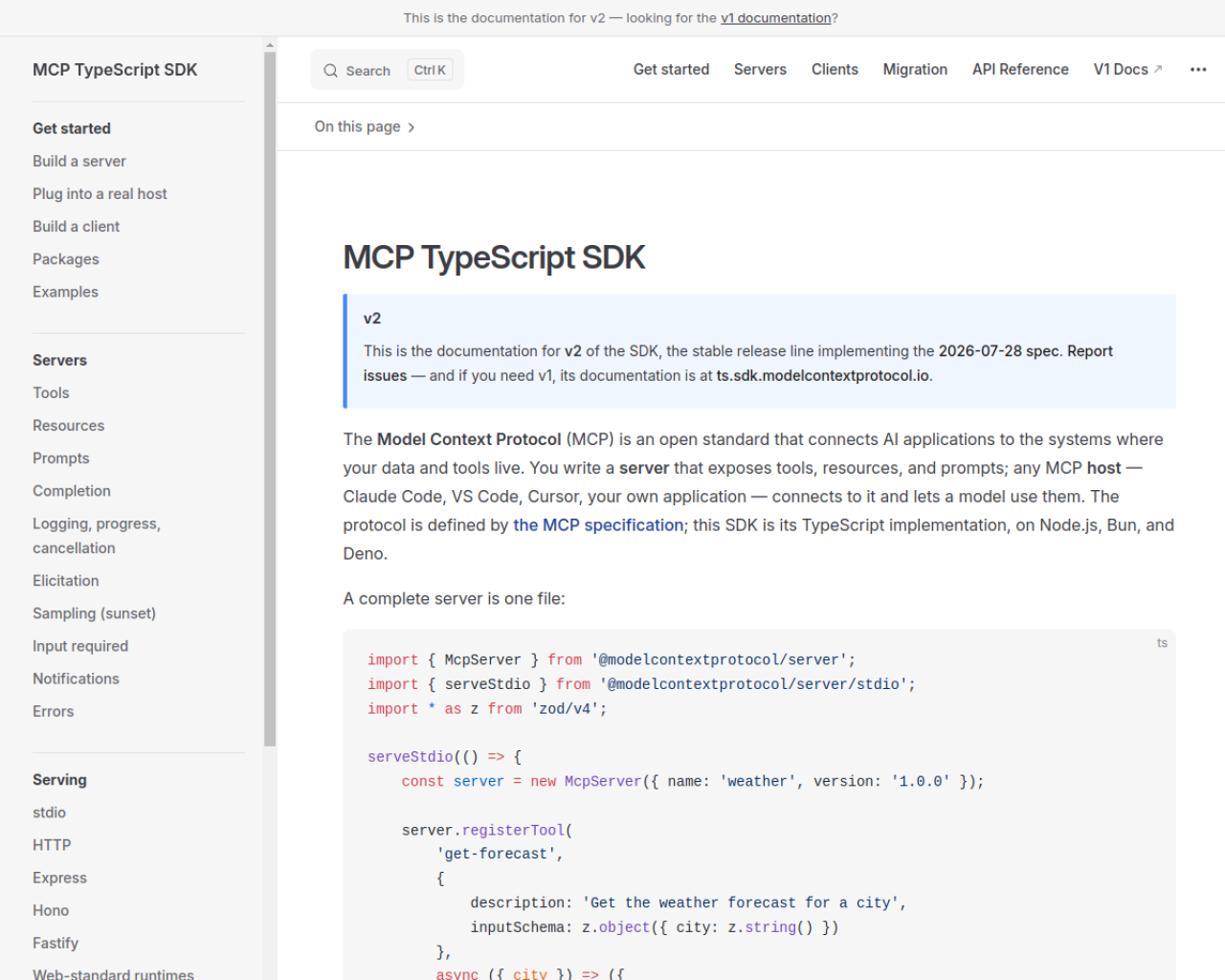The height and width of the screenshot is (980, 1225).
Task: Open Migration in top navigation
Action: [915, 70]
